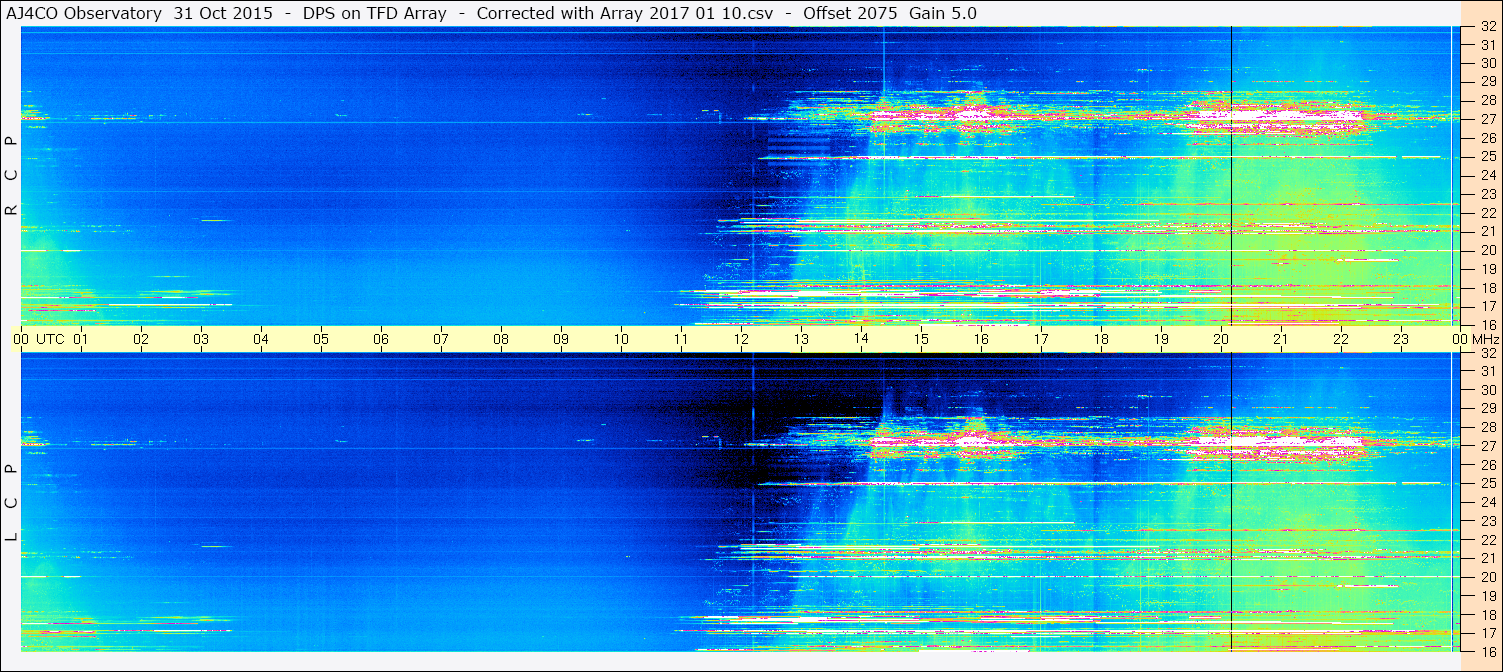Select hour 08 on the UTC time axis

[501, 339]
